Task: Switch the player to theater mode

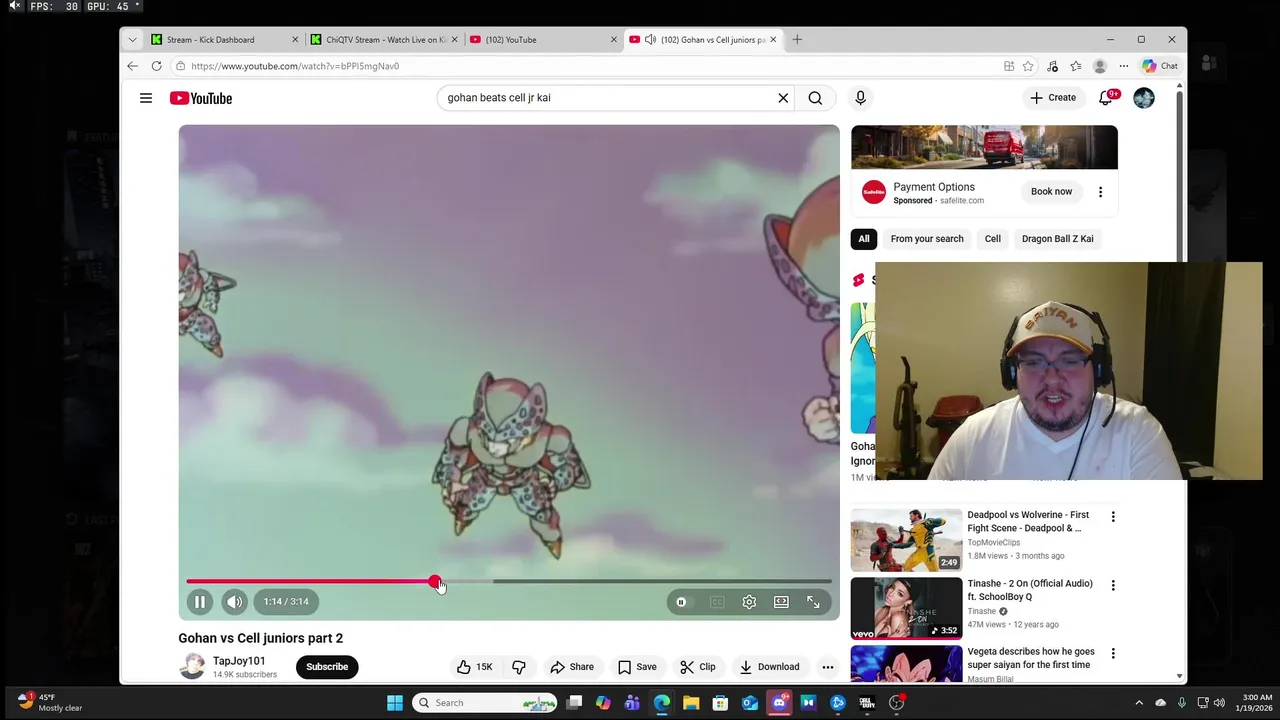Action: pyautogui.click(x=781, y=602)
